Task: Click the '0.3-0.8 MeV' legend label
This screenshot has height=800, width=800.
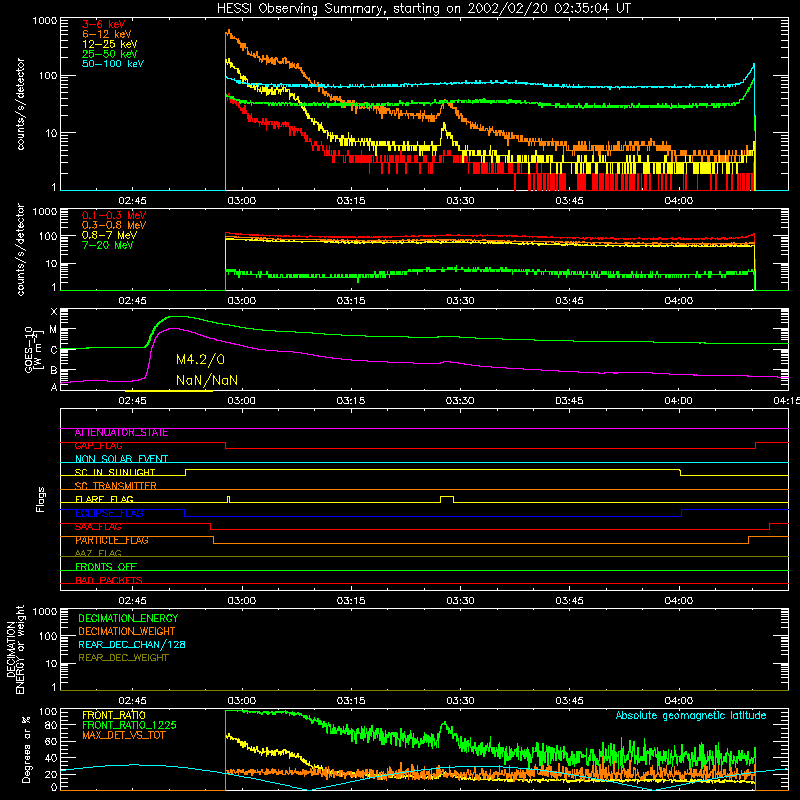Action: [x=114, y=225]
